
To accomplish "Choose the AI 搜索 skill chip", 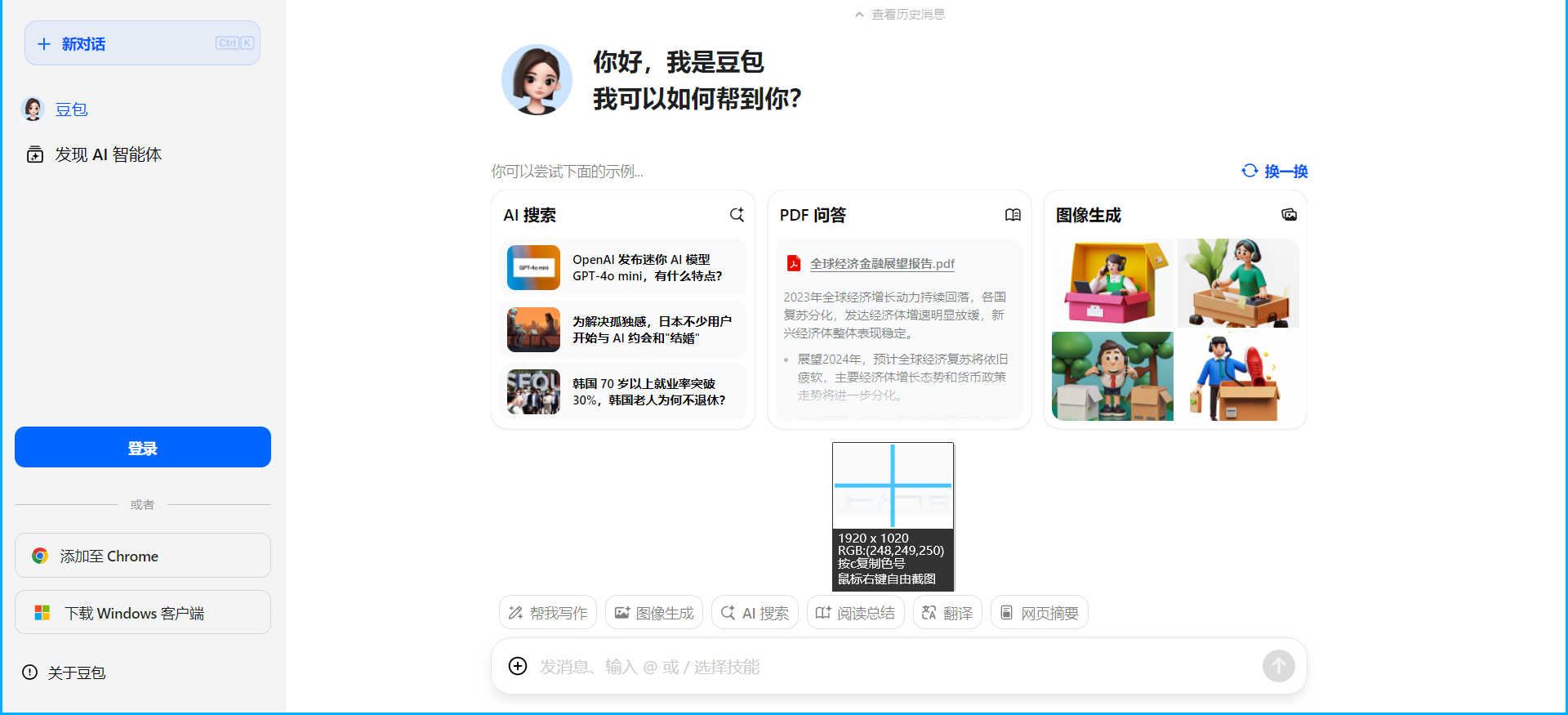I will 755,612.
